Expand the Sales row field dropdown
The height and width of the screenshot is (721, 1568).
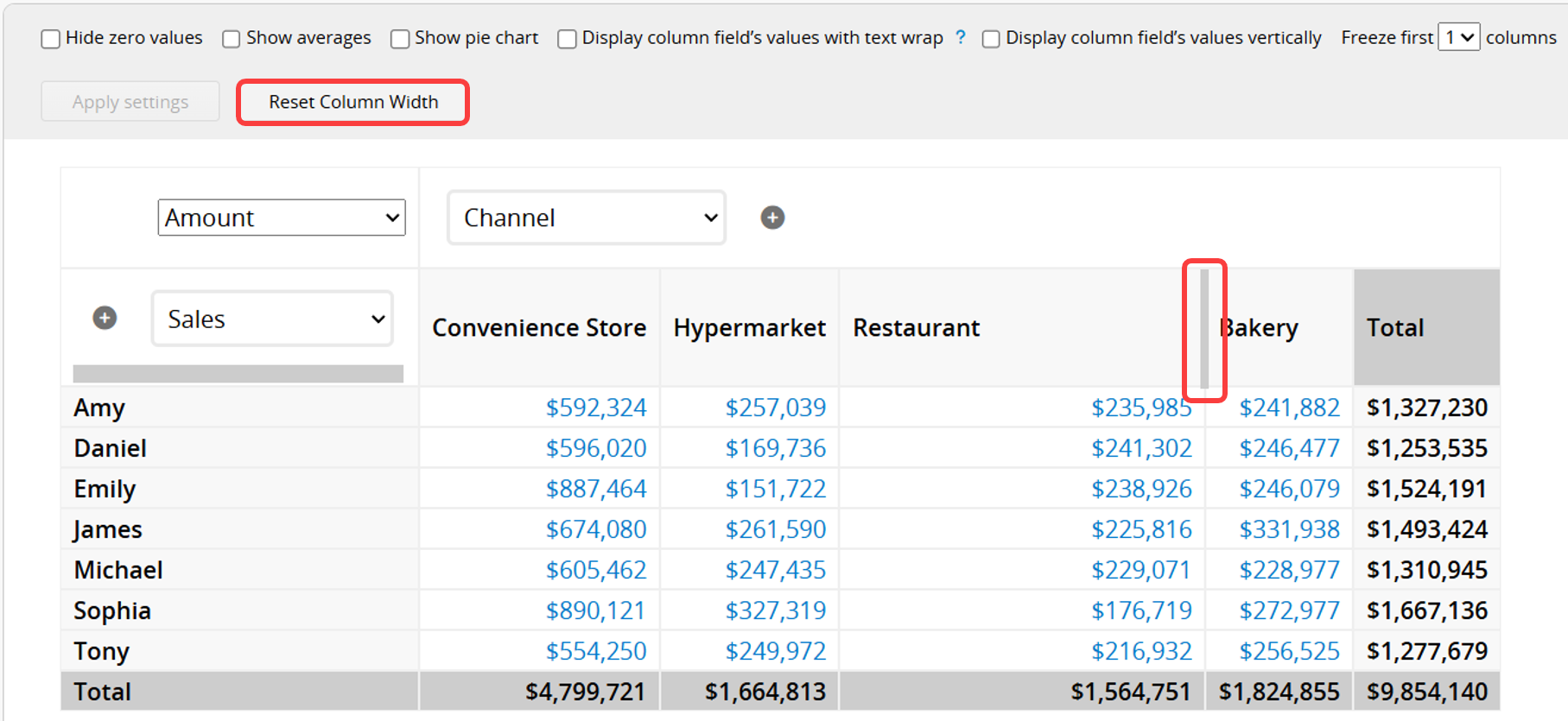pyautogui.click(x=272, y=319)
